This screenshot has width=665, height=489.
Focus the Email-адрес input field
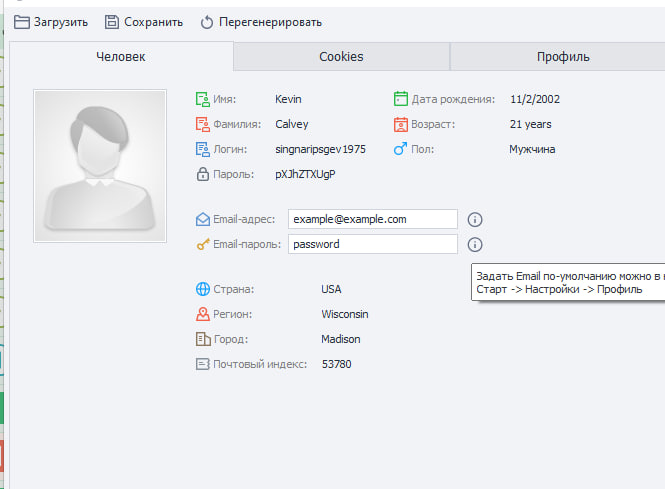coord(373,219)
